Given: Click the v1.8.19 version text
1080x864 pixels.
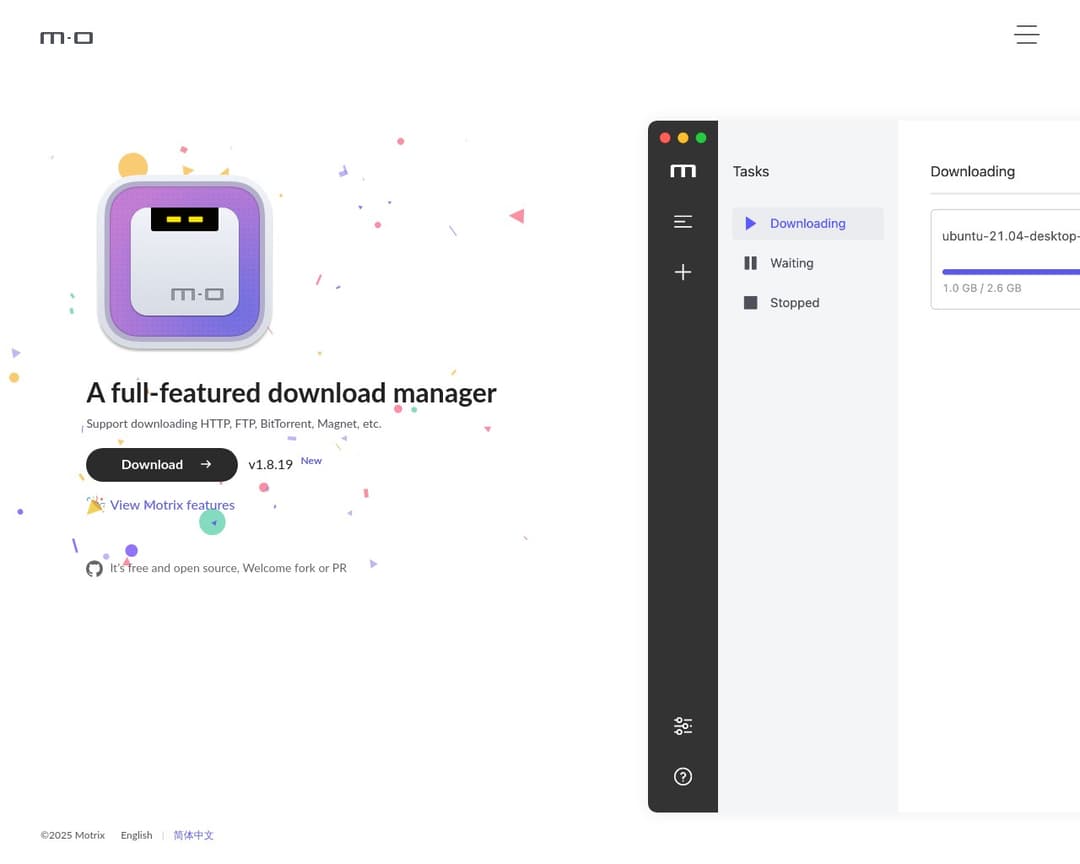Looking at the screenshot, I should [271, 464].
